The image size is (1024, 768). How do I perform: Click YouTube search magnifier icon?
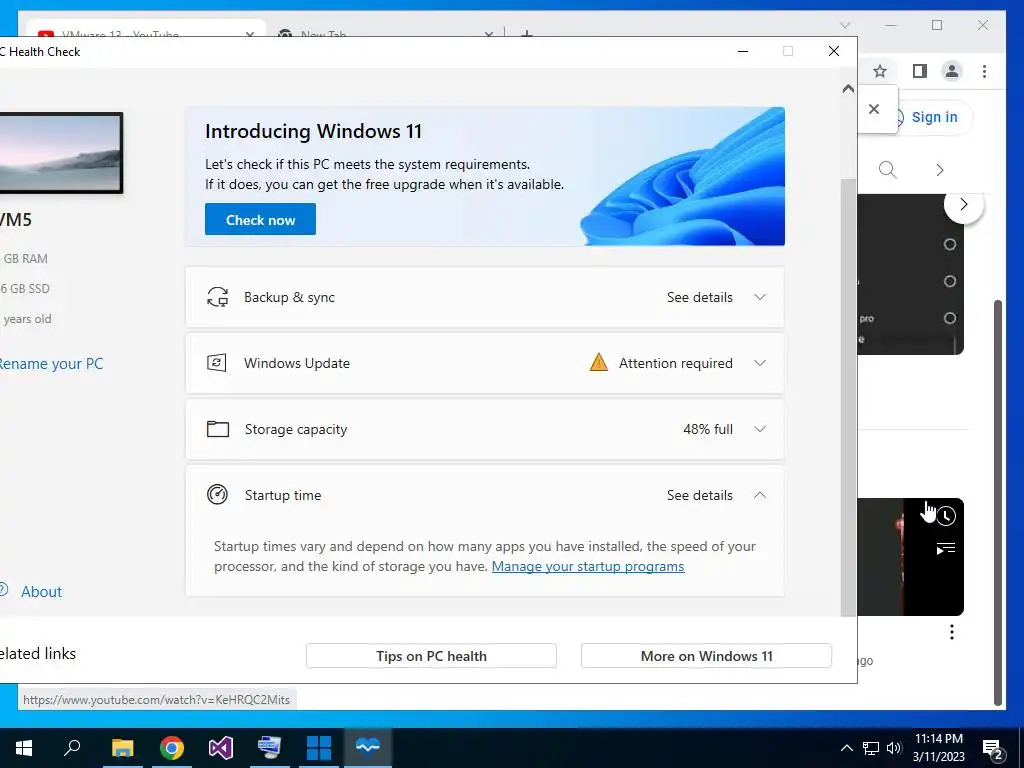click(x=887, y=170)
